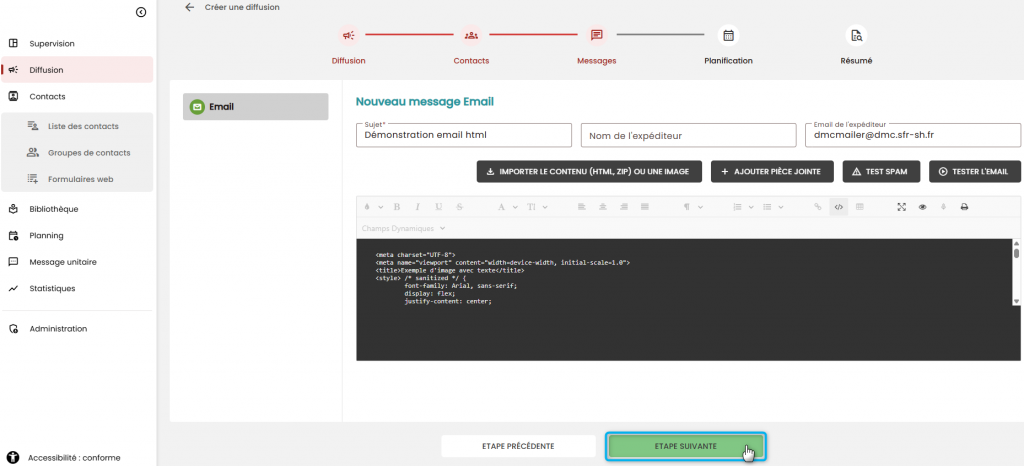
Task: Open the font size TI dropdown
Action: tap(537, 207)
